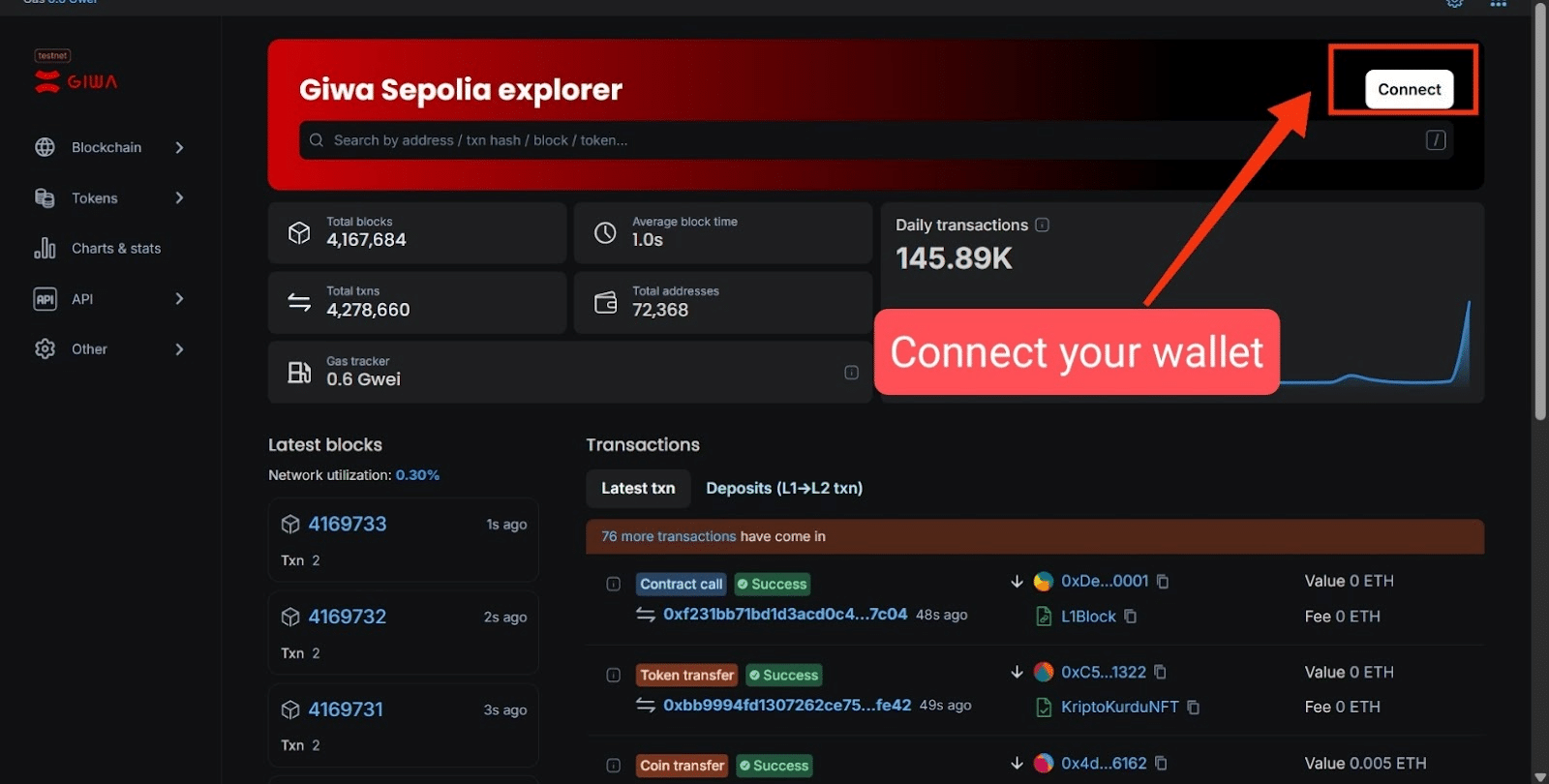Click the search magnifier icon

[317, 140]
